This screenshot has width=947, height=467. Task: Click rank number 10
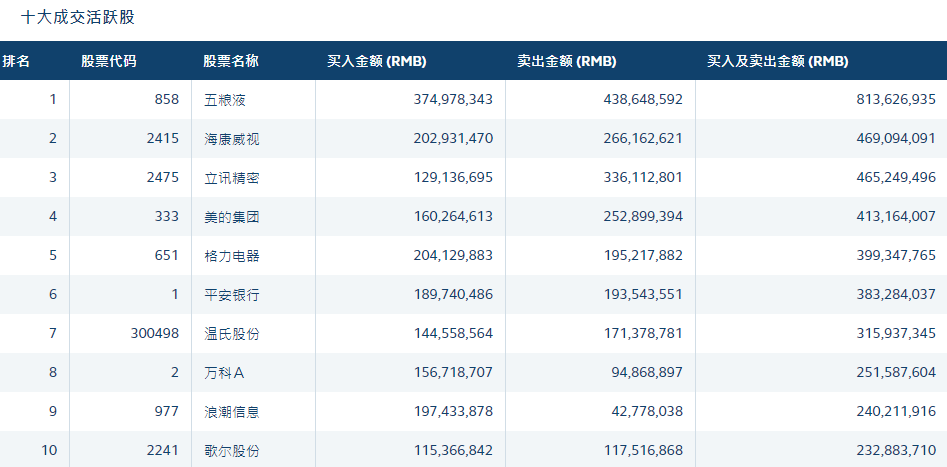(x=50, y=451)
